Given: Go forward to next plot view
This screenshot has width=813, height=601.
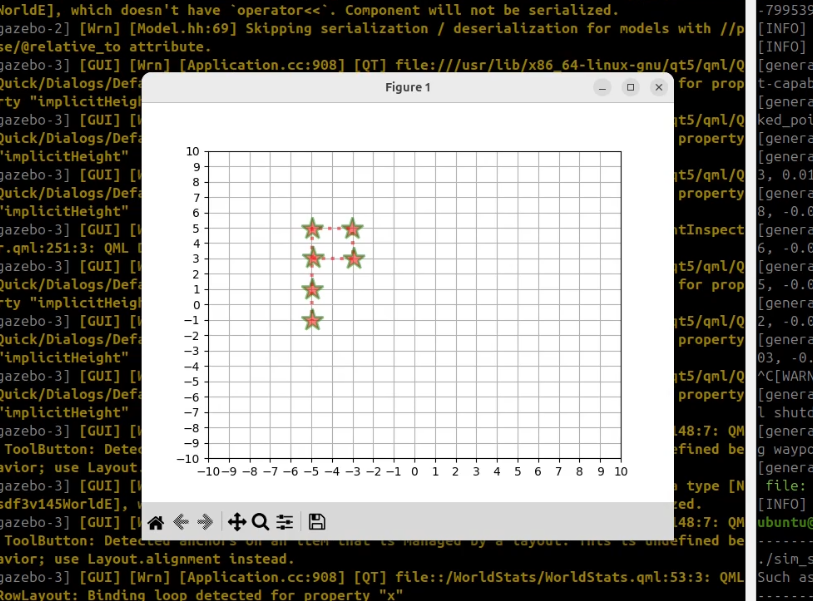Looking at the screenshot, I should tap(205, 522).
